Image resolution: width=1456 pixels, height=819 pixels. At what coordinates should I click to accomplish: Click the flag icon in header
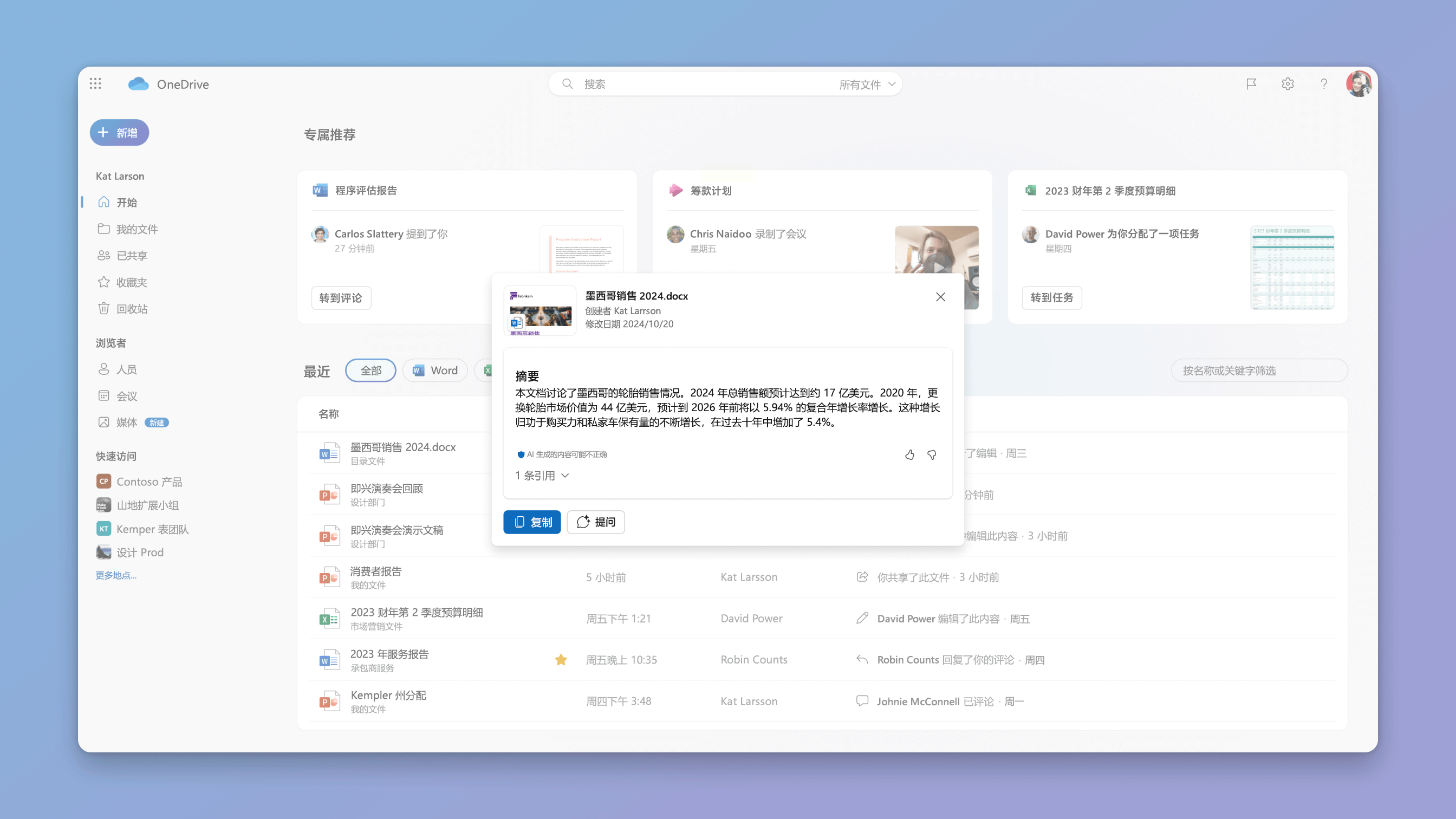(1251, 83)
